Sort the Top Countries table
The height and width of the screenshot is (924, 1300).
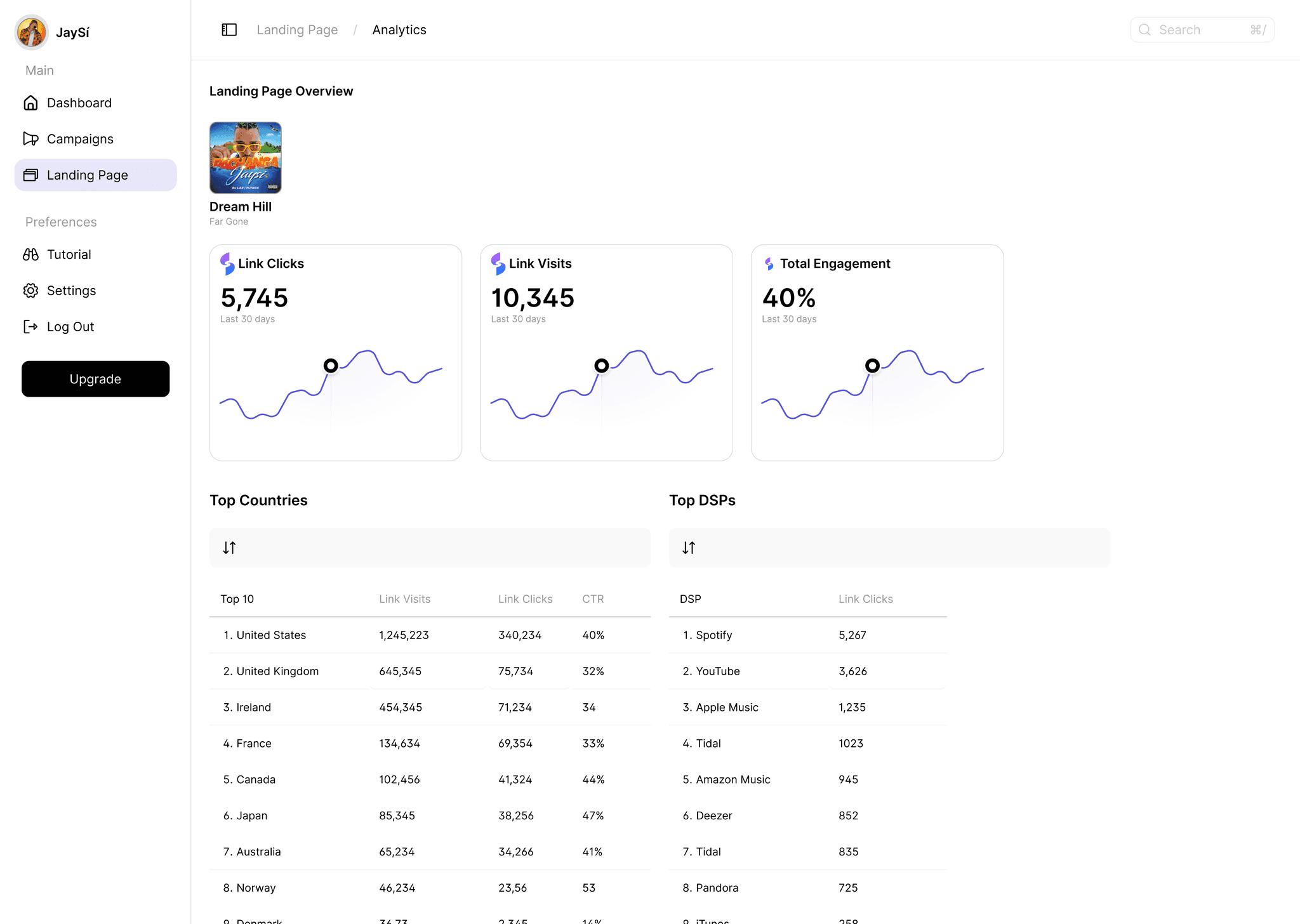[x=229, y=548]
